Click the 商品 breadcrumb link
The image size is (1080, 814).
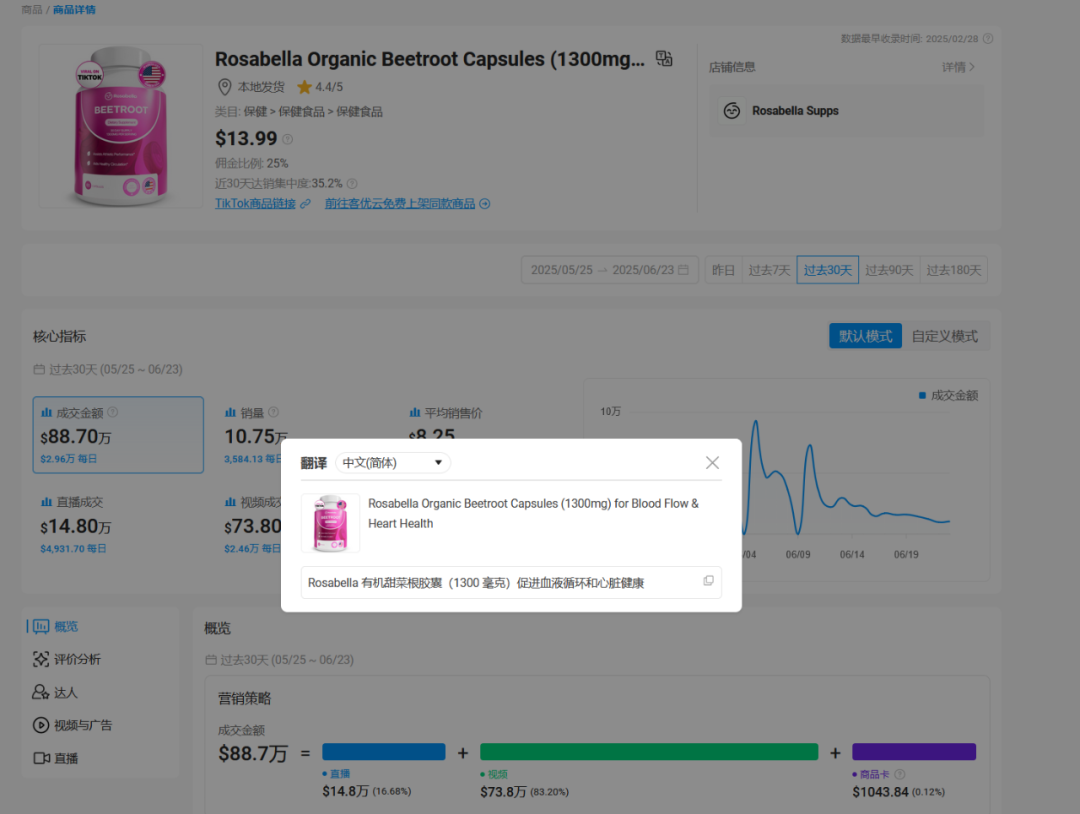coord(32,10)
